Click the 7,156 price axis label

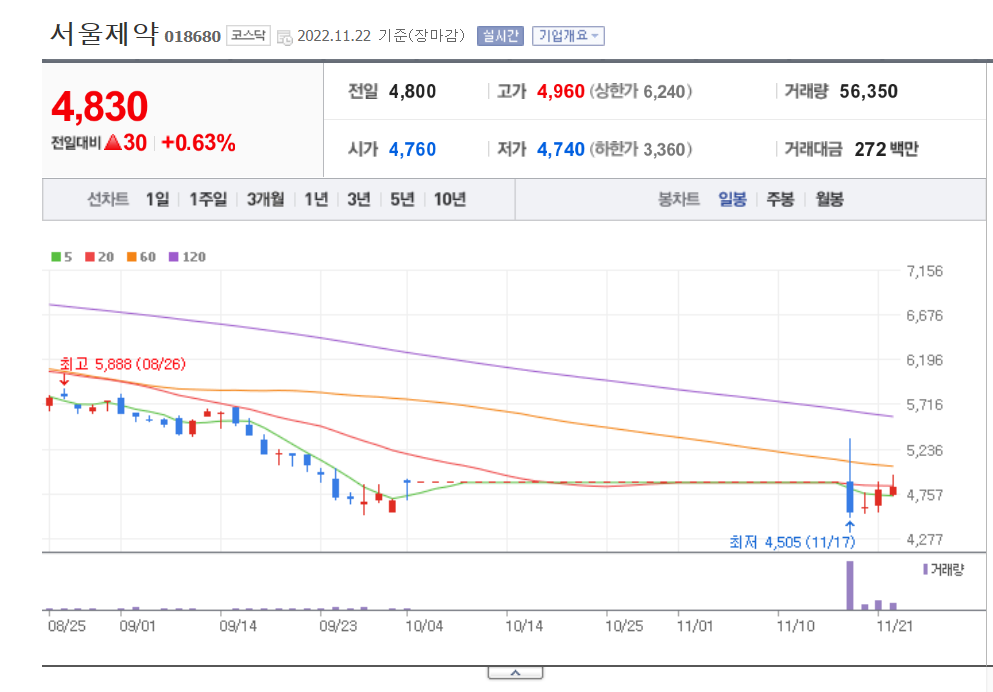pyautogui.click(x=925, y=271)
